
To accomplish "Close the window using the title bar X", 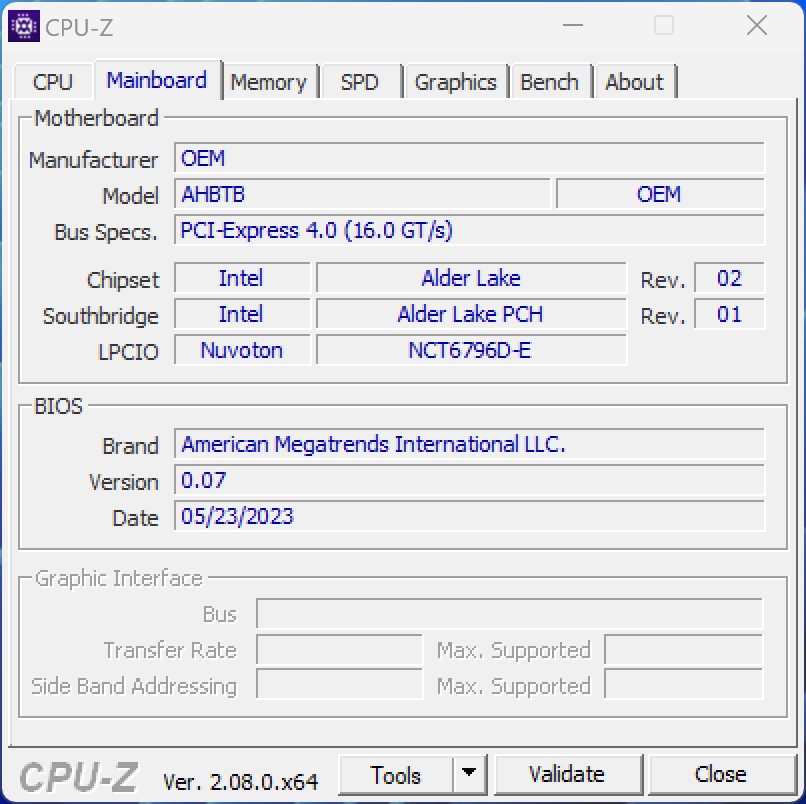I will (756, 27).
